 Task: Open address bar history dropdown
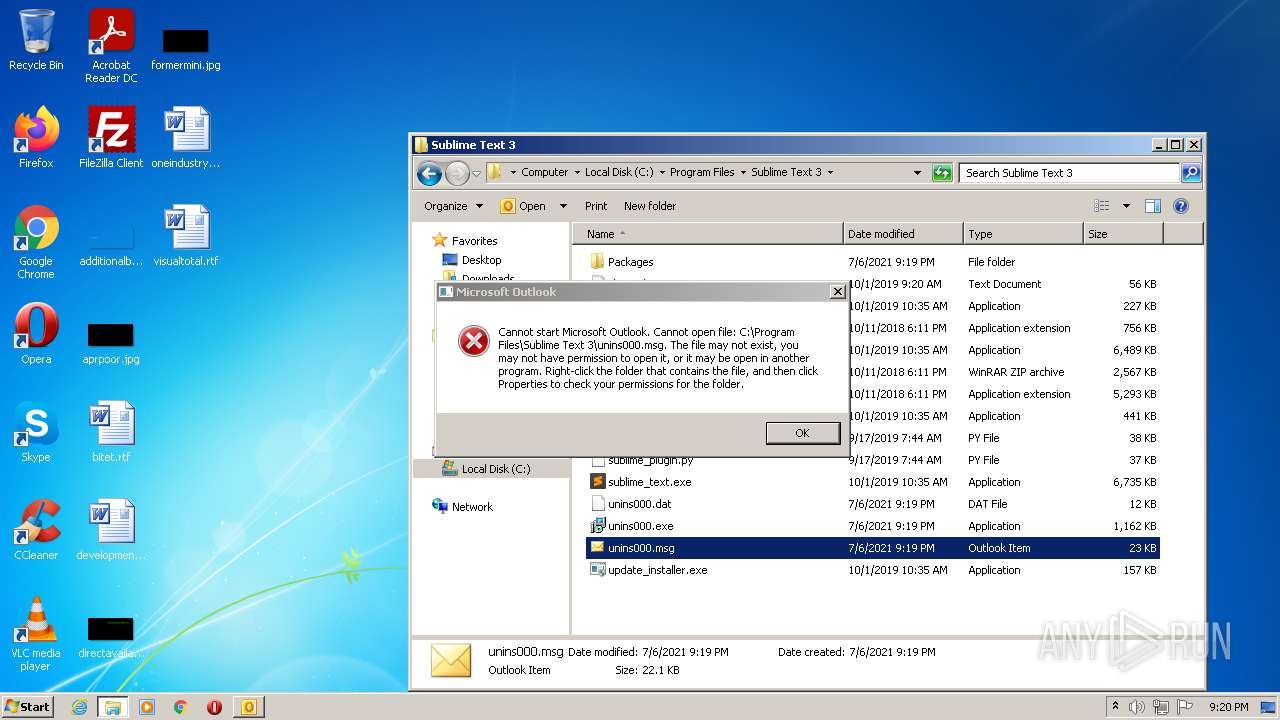[917, 173]
